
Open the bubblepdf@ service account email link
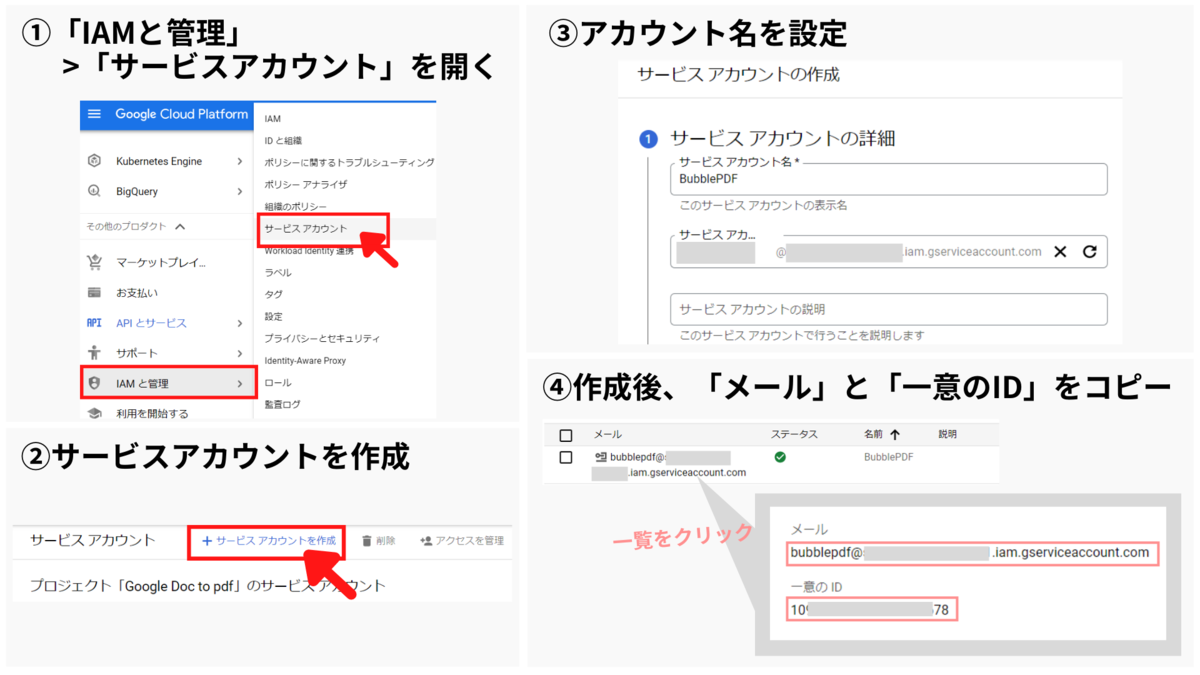coord(670,465)
